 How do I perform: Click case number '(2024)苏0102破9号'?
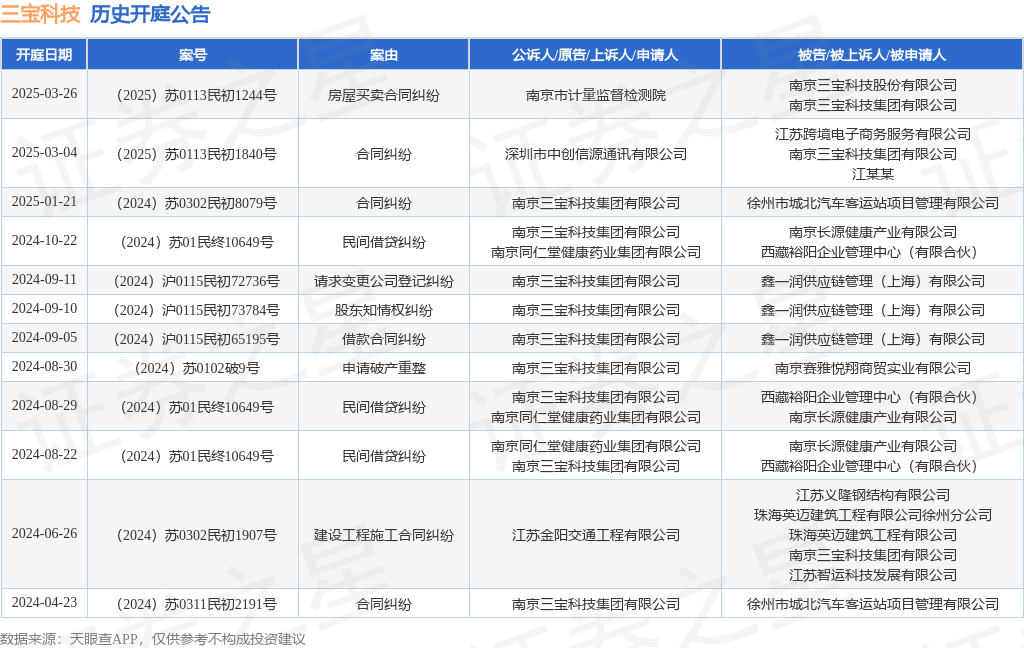196,368
